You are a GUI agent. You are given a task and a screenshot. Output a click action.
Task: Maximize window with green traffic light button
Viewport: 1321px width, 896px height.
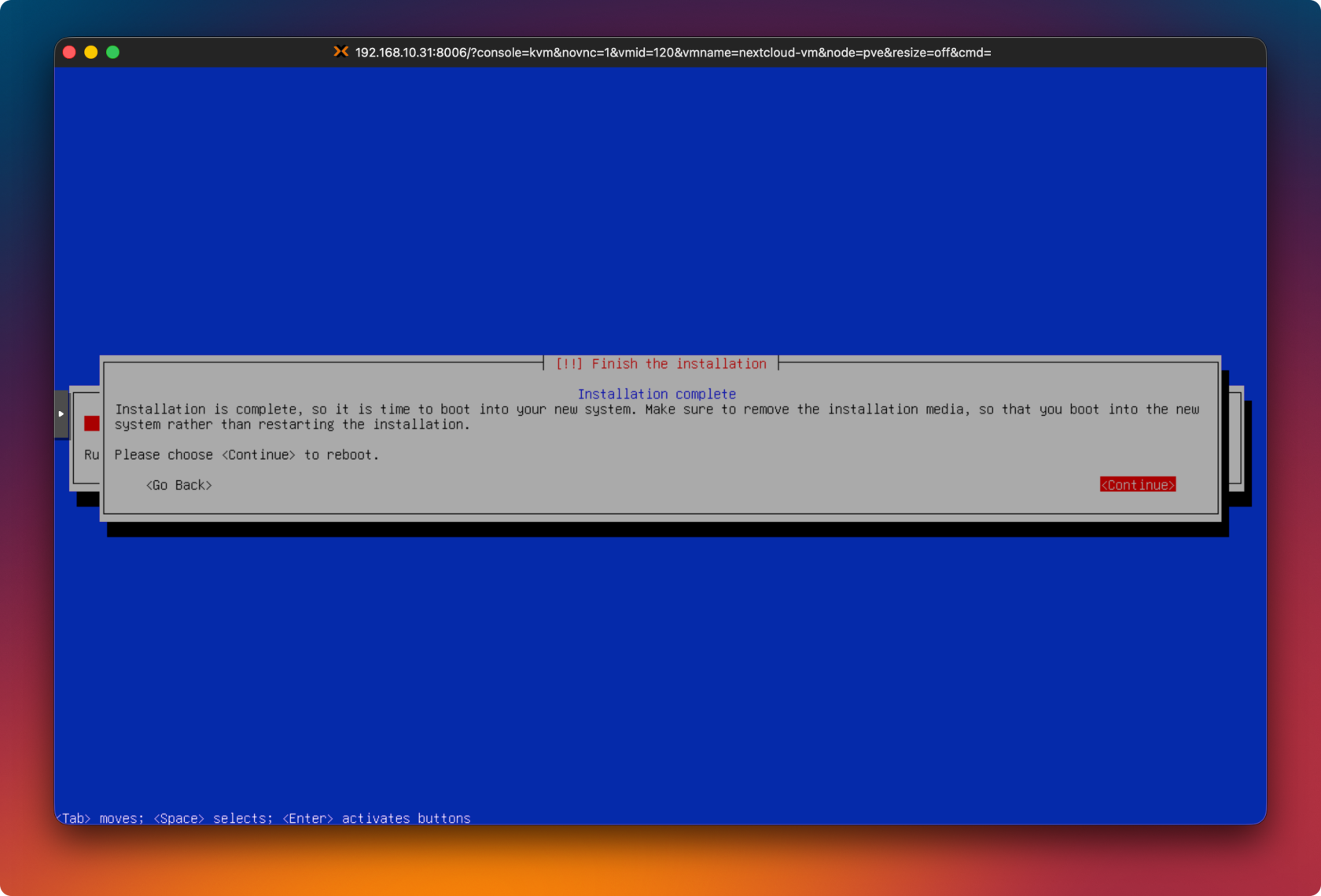pyautogui.click(x=113, y=52)
